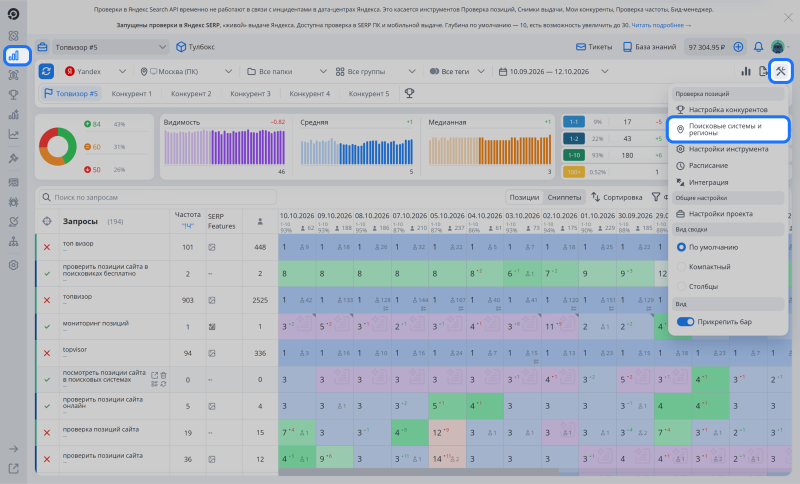The width and height of the screenshot is (800, 484).
Task: Open the trophy competitors tool in sidebar
Action: [x=14, y=95]
